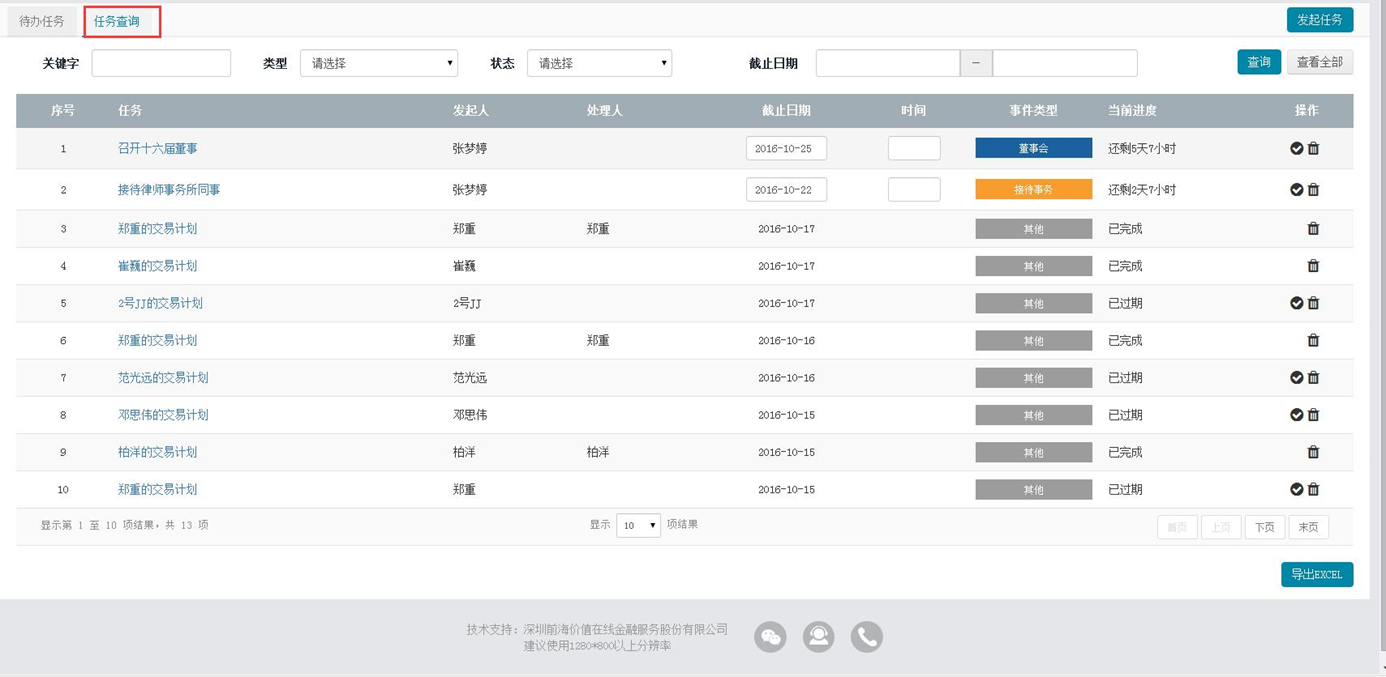Click the blue 董事会 event type tag

click(x=1033, y=148)
